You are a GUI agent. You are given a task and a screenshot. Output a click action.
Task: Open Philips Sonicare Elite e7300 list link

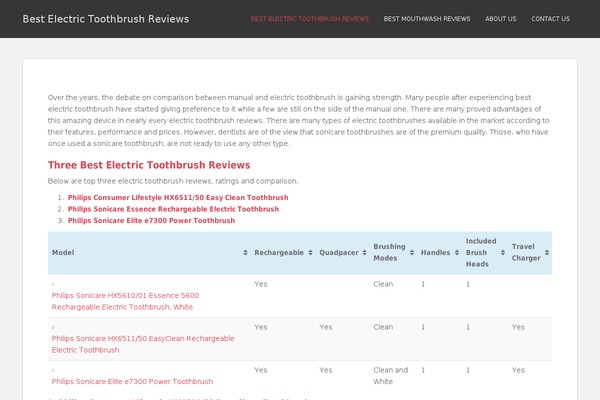coord(152,220)
